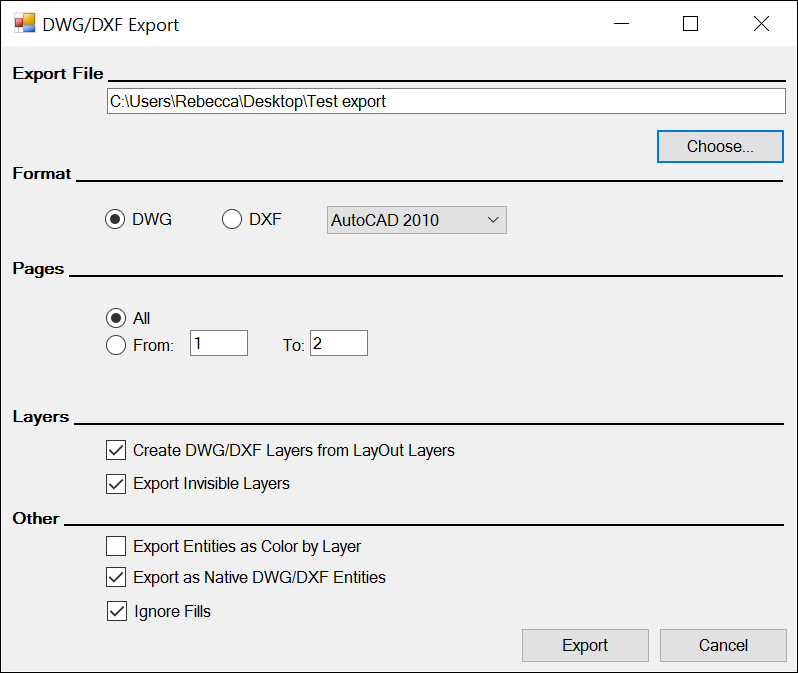Viewport: 798px width, 673px height.
Task: Enable Export Entities as Color by Layer
Action: tap(116, 546)
